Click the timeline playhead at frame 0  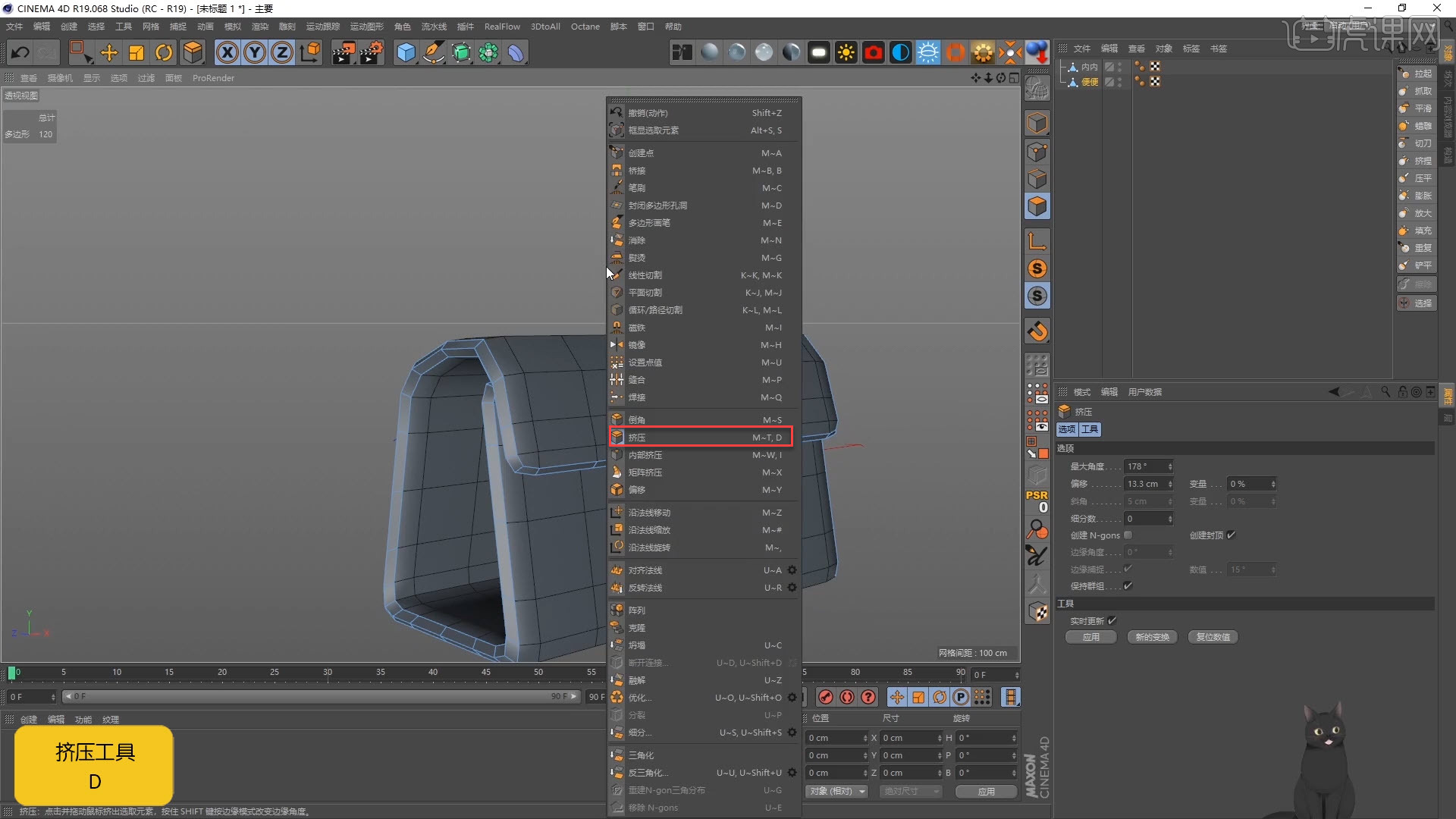tap(14, 673)
